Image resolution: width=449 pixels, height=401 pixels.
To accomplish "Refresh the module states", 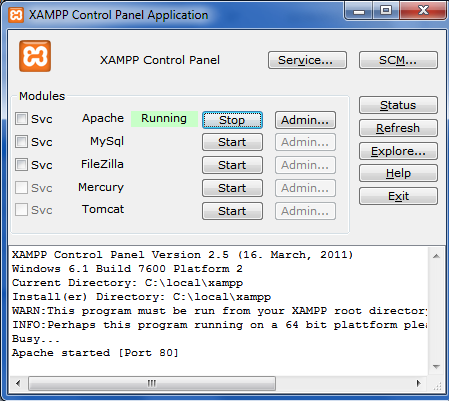I will (398, 128).
